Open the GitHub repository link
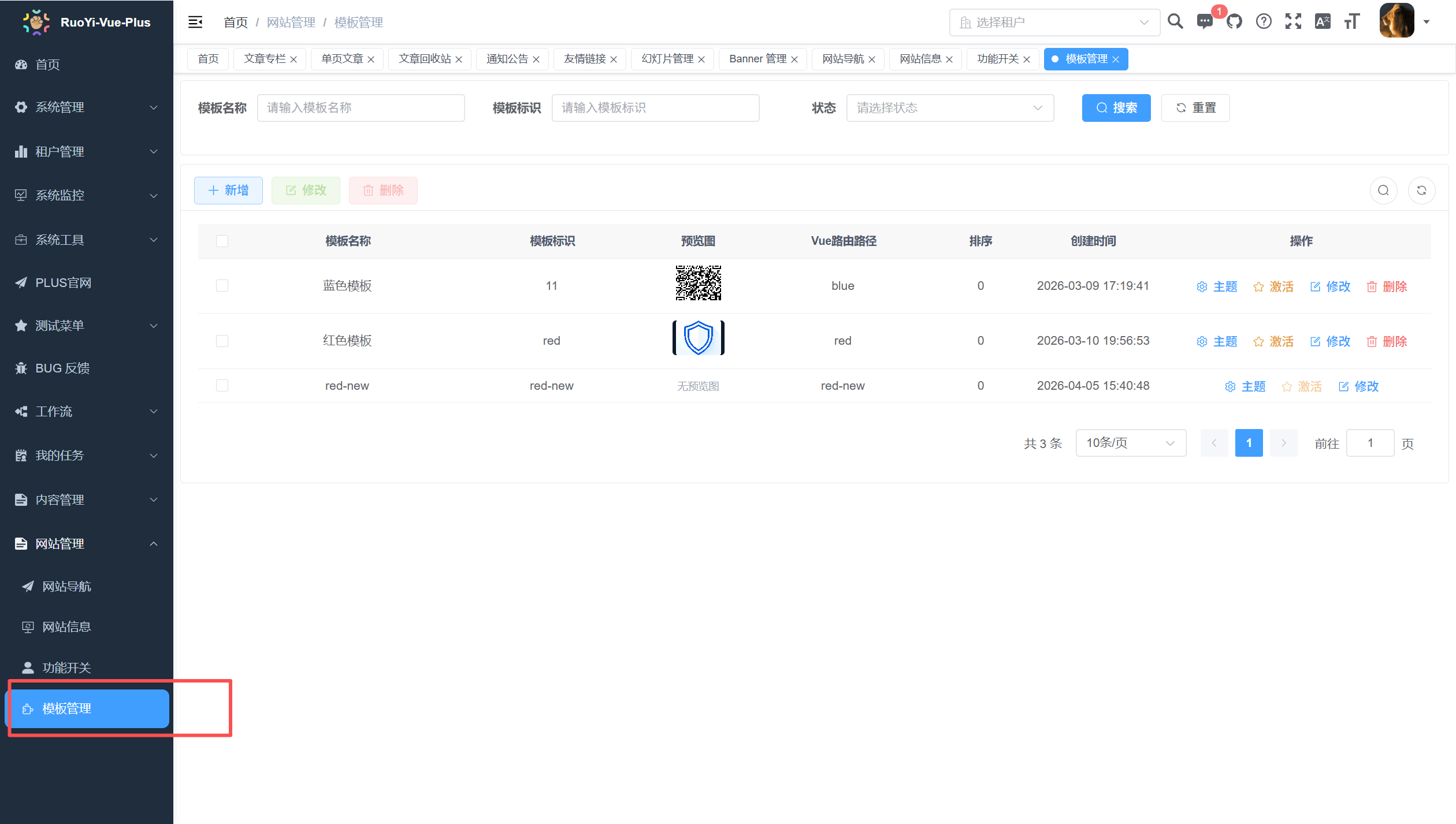Viewport: 1456px width, 824px height. (1235, 21)
